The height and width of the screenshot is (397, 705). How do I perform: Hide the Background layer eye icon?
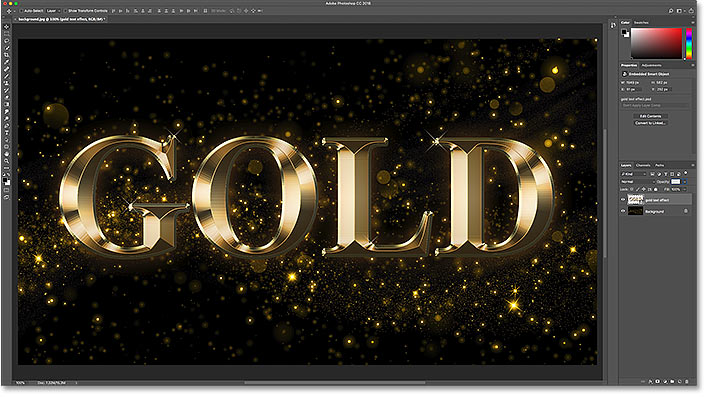(x=623, y=211)
